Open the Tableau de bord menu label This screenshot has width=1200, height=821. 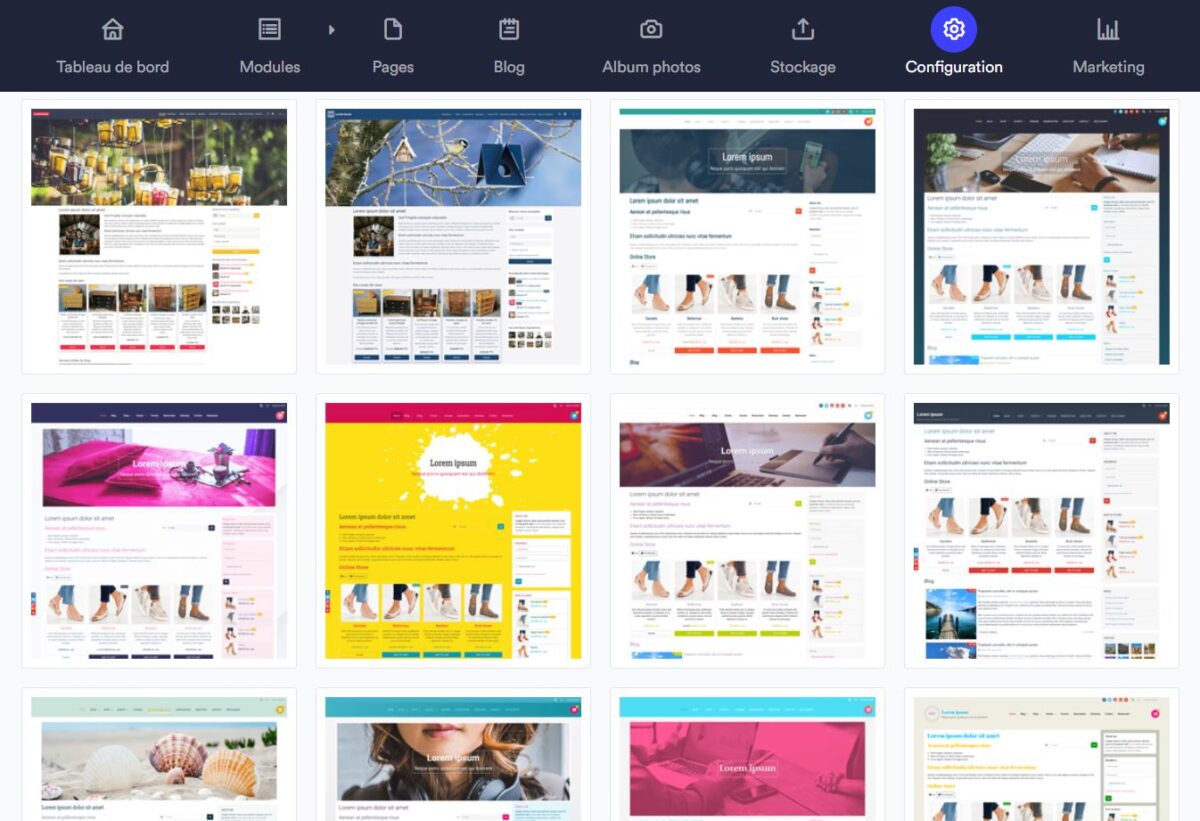(113, 67)
